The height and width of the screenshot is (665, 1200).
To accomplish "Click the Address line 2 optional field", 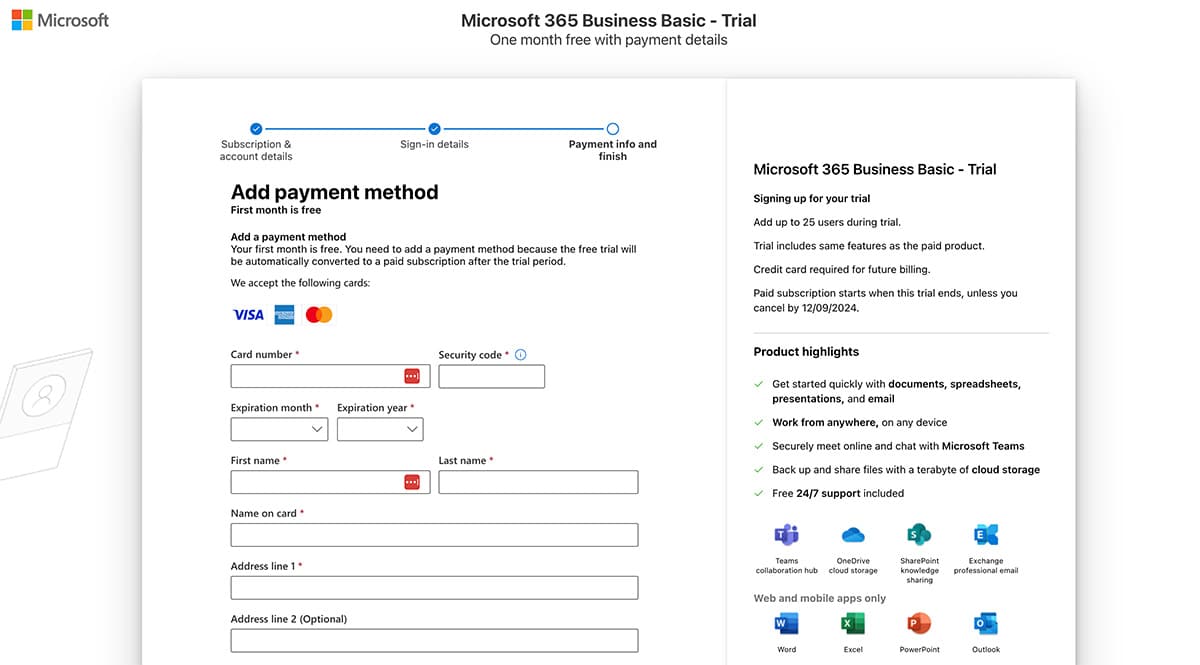I will point(433,640).
